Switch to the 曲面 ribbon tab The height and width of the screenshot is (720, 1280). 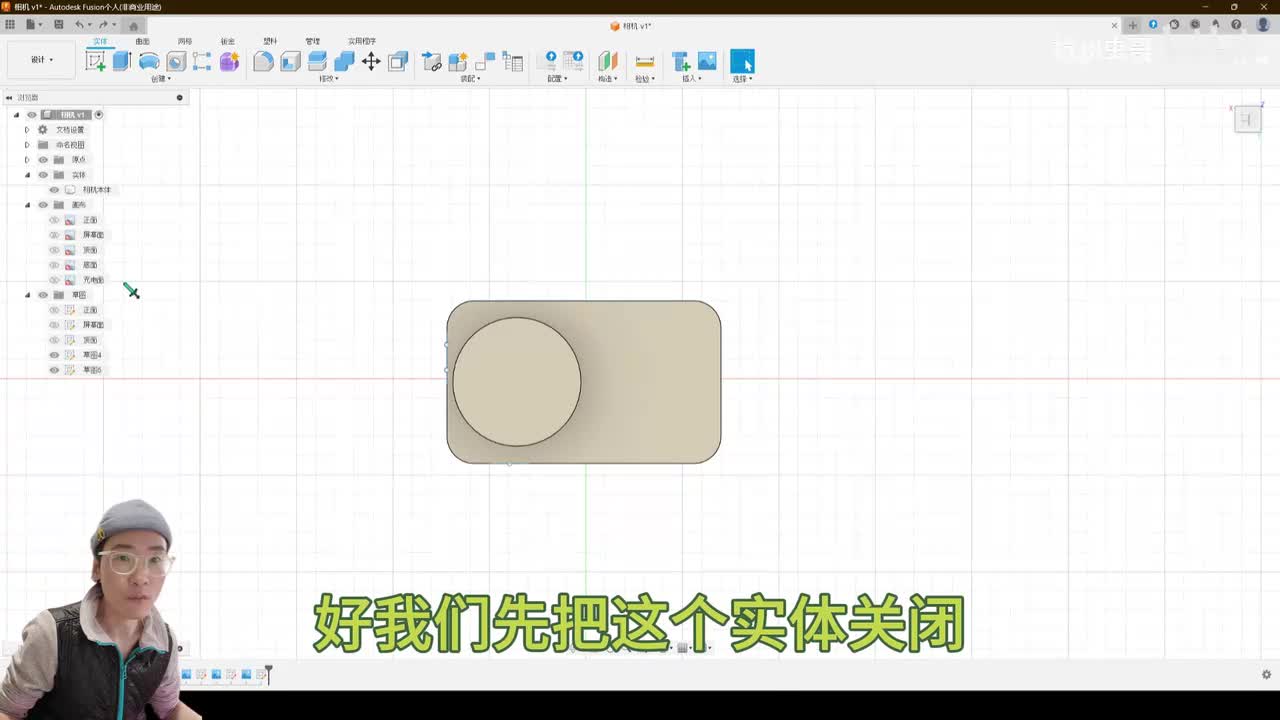click(142, 41)
